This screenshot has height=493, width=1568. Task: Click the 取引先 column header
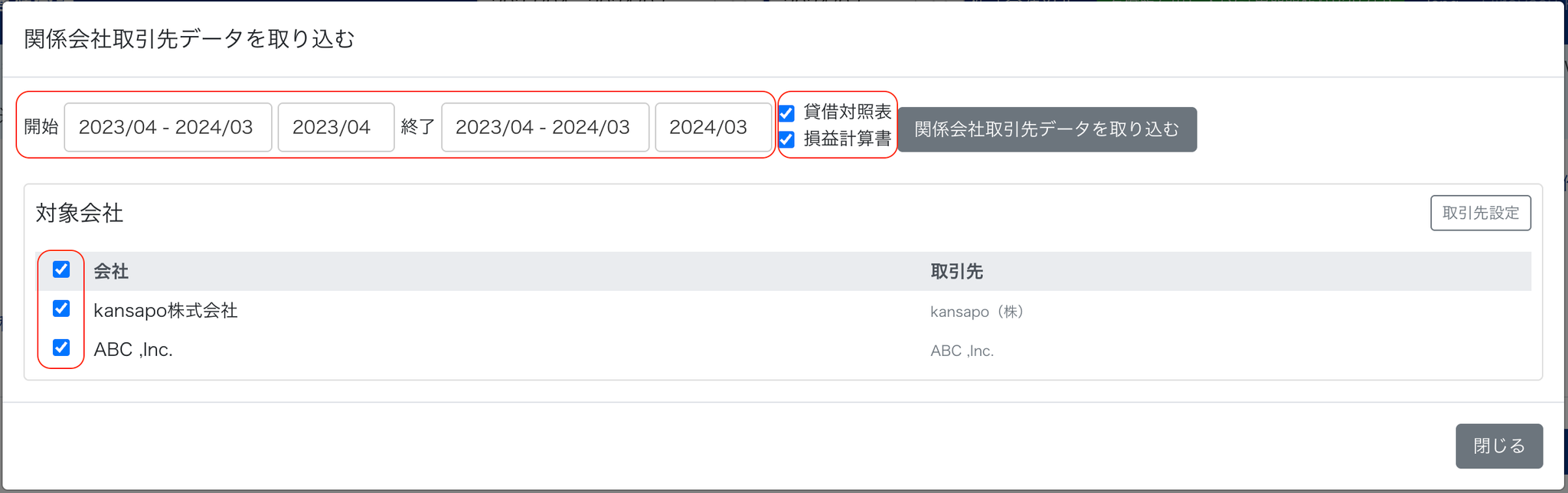956,271
